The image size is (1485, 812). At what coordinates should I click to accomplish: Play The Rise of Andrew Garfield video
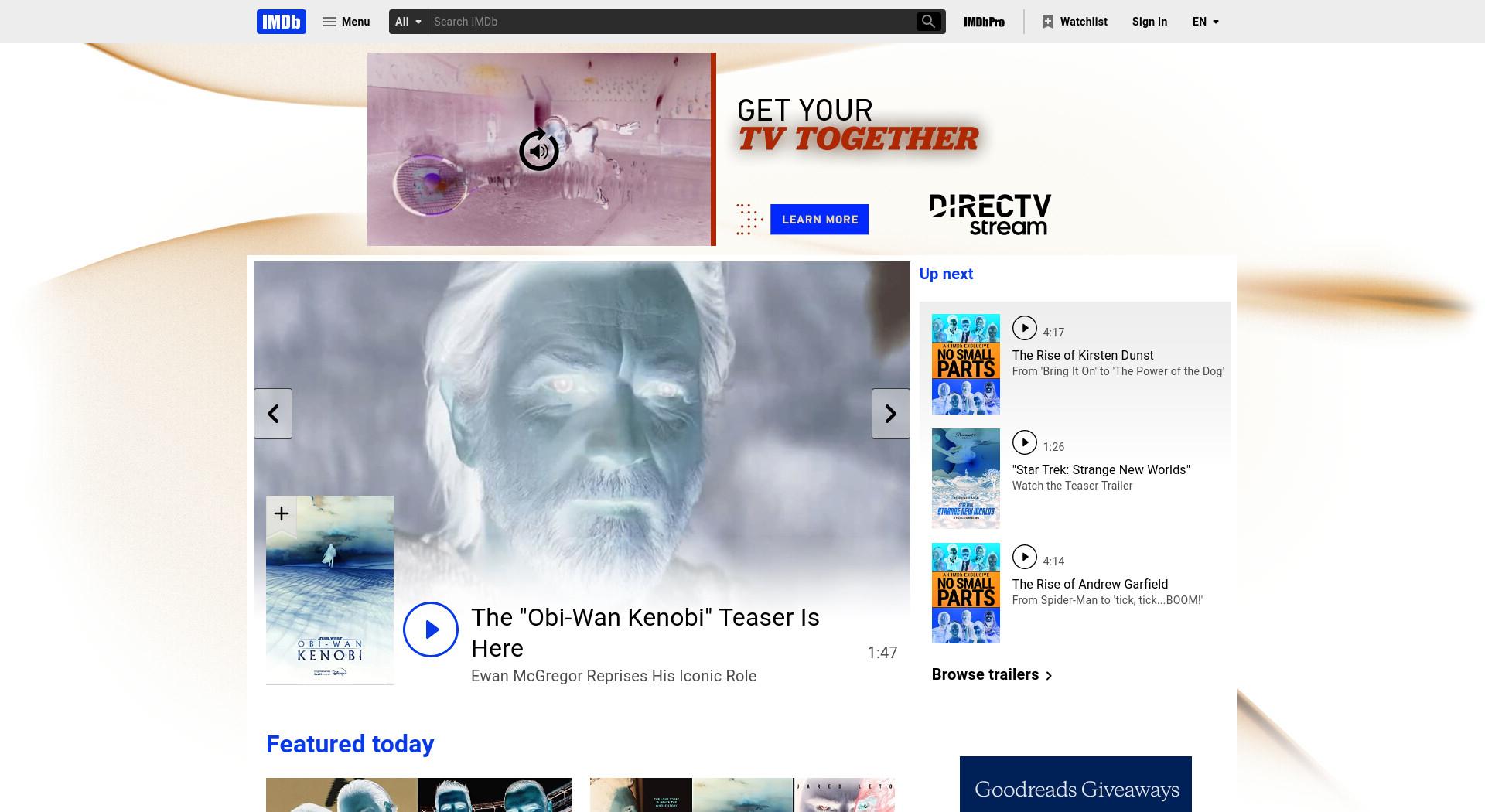(x=1025, y=557)
